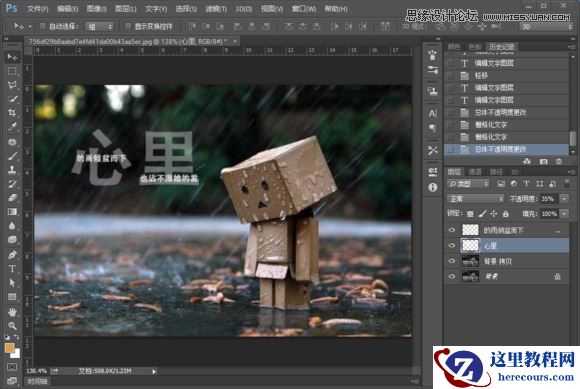Select the 轻移 history state
Screen dimensions: 580x389
click(506, 75)
